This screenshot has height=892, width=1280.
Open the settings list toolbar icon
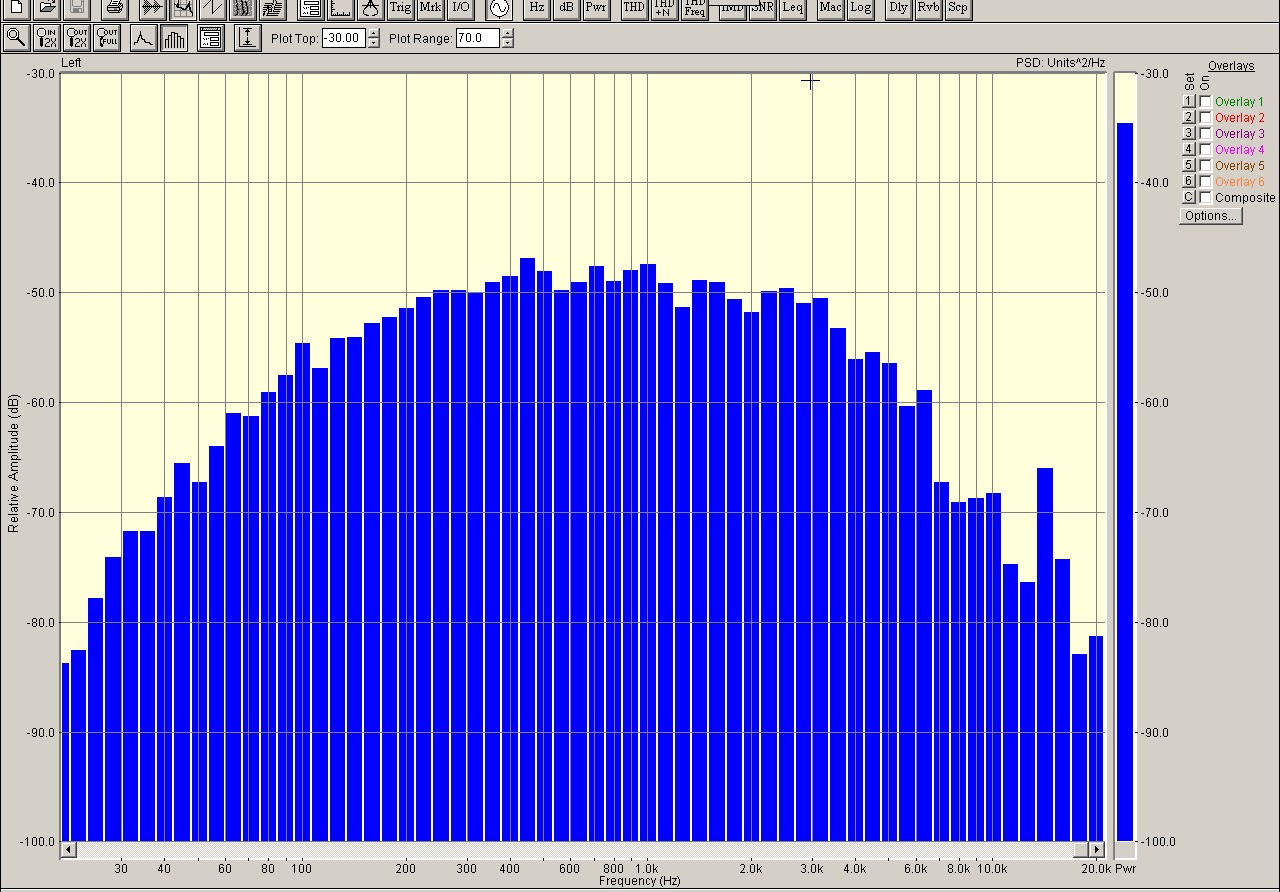310,8
